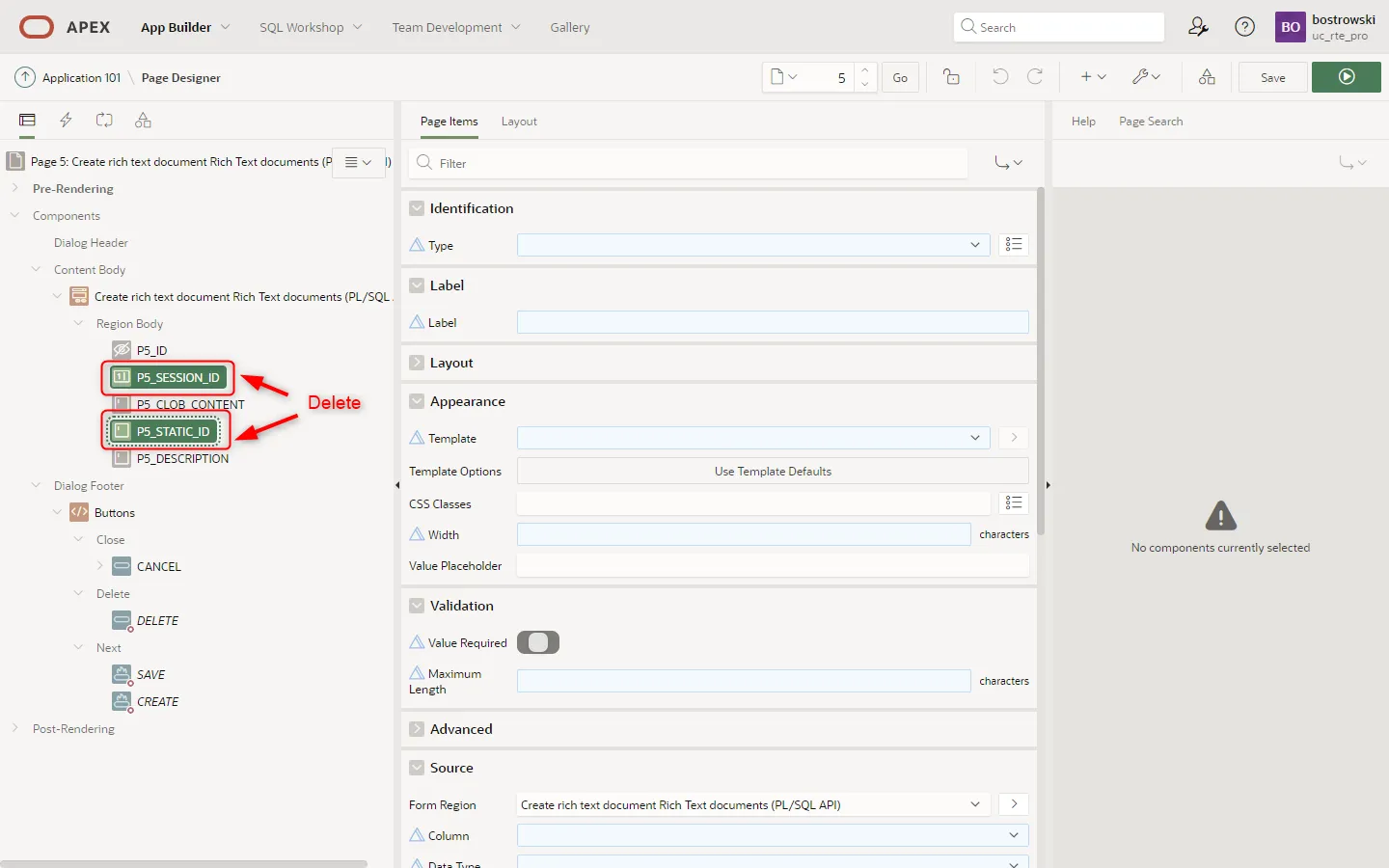1389x868 pixels.
Task: Click the Redo arrow icon
Action: point(1035,77)
